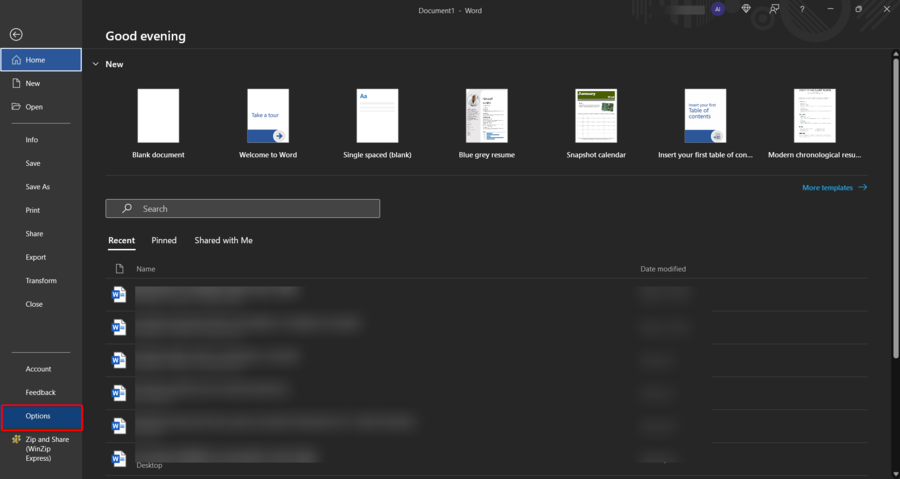Switch to the Shared with Me tab
This screenshot has width=900, height=479.
[x=223, y=240]
